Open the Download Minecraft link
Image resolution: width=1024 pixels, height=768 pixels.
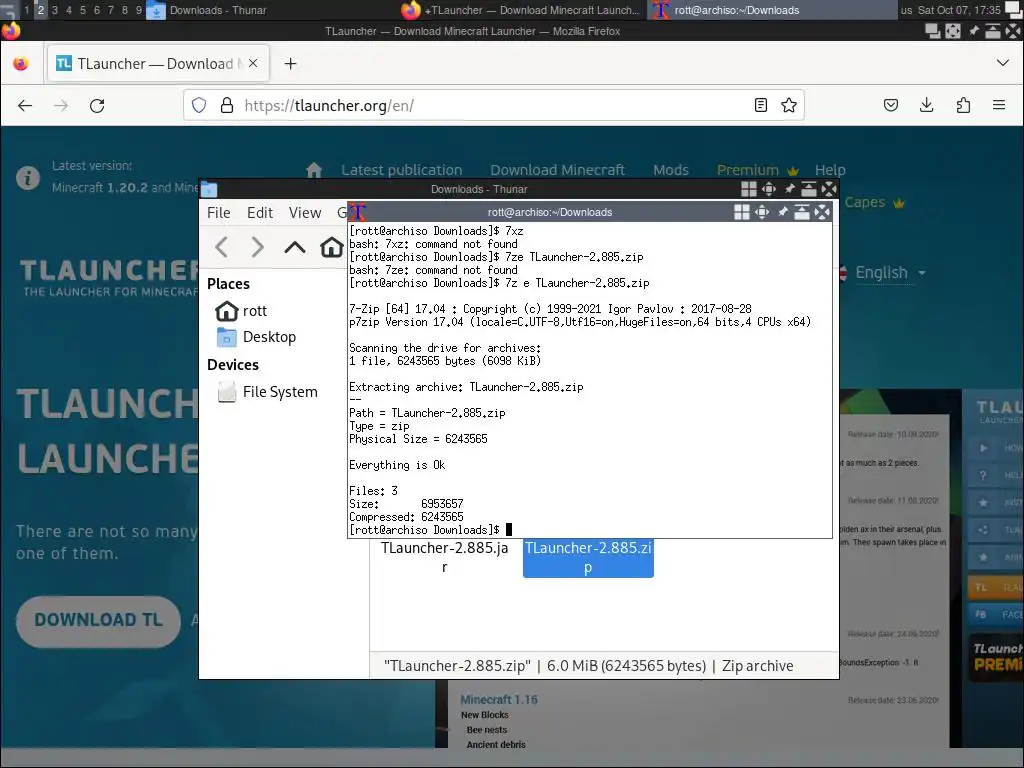(x=557, y=170)
